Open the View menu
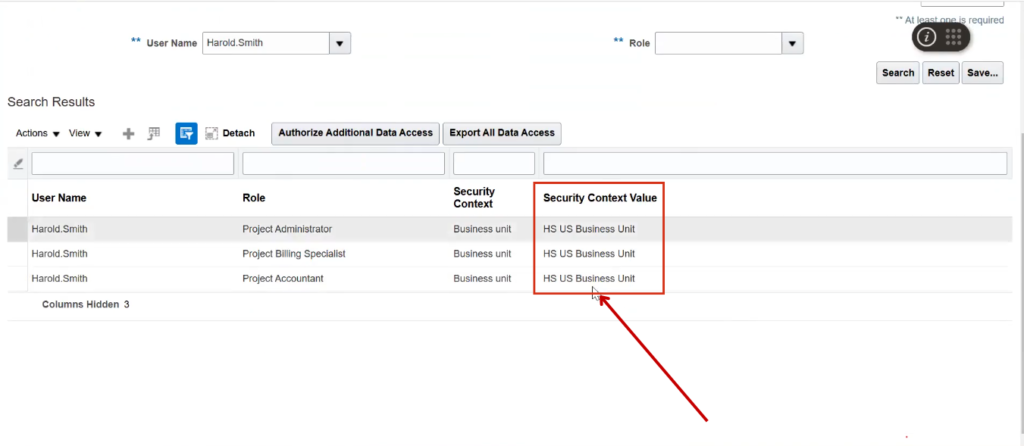The height and width of the screenshot is (446, 1024). pyautogui.click(x=85, y=134)
